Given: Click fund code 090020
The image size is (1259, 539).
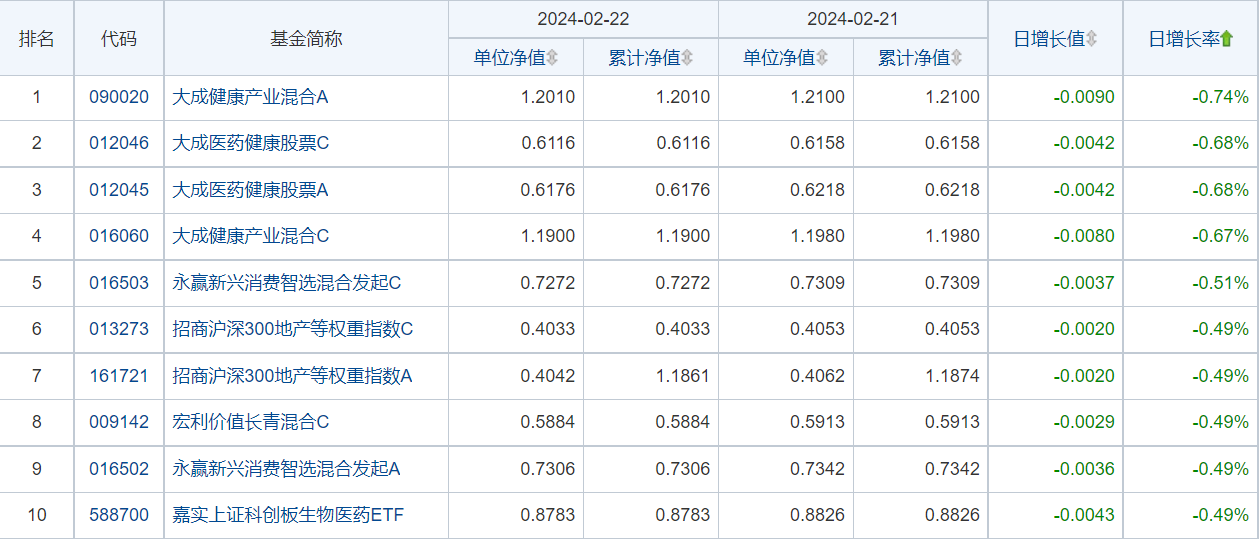Looking at the screenshot, I should click(119, 97).
